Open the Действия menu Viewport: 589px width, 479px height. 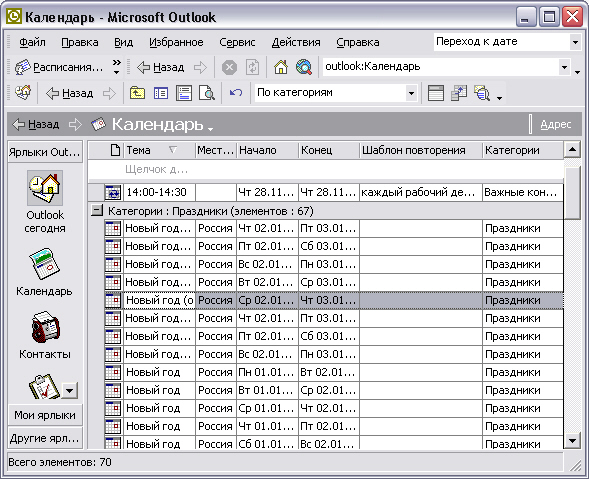click(296, 42)
